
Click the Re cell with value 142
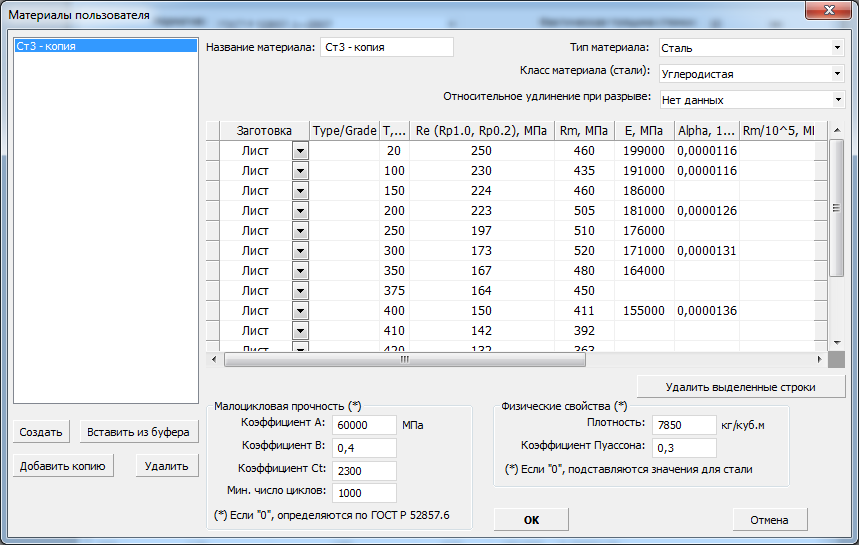pyautogui.click(x=482, y=331)
